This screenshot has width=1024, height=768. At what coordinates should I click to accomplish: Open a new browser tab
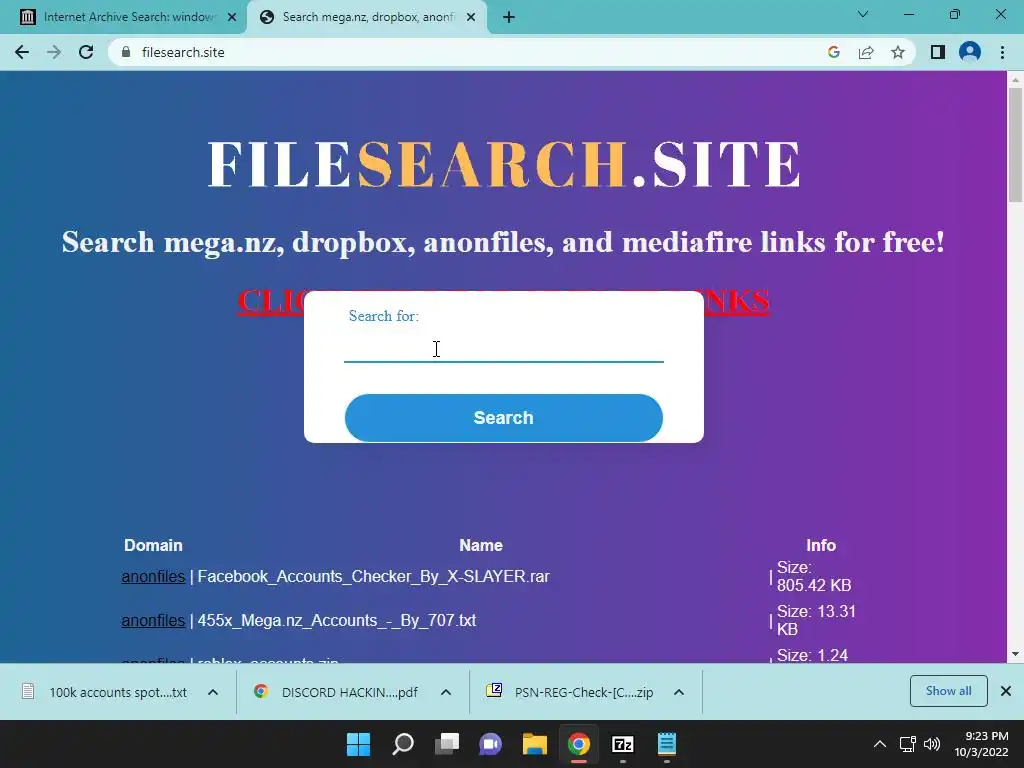tap(509, 17)
